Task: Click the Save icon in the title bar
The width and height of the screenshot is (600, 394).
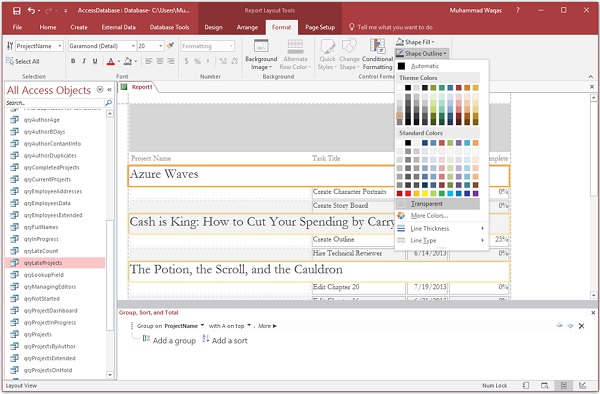Action: [x=17, y=11]
